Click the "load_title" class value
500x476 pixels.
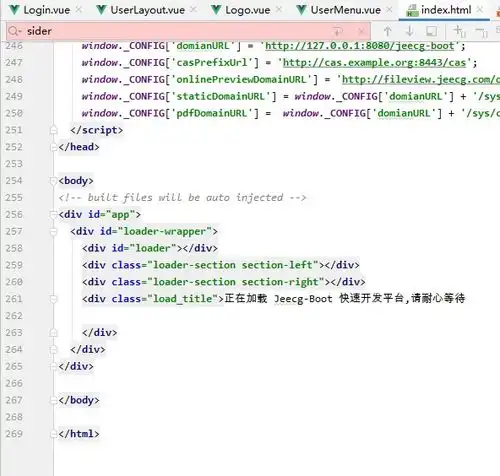pyautogui.click(x=182, y=299)
